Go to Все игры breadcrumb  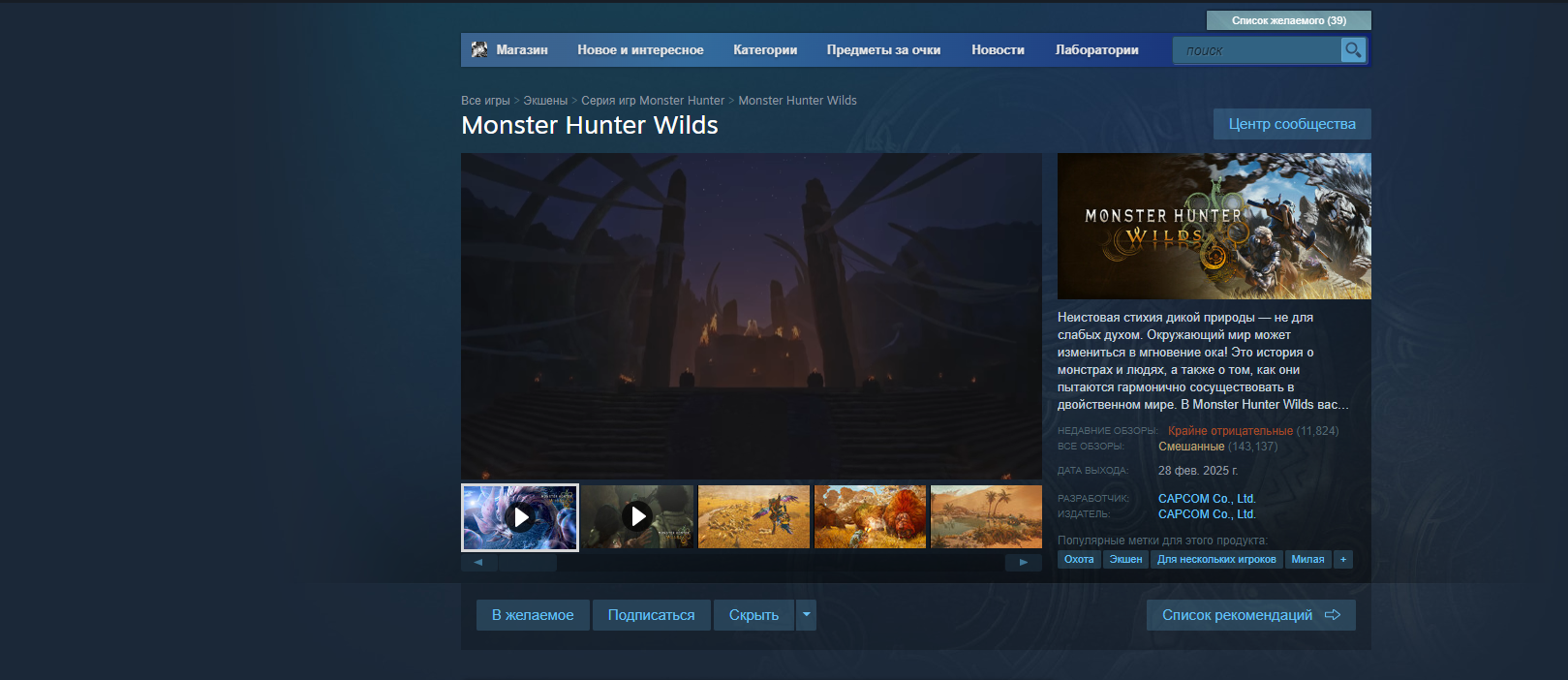tap(485, 101)
